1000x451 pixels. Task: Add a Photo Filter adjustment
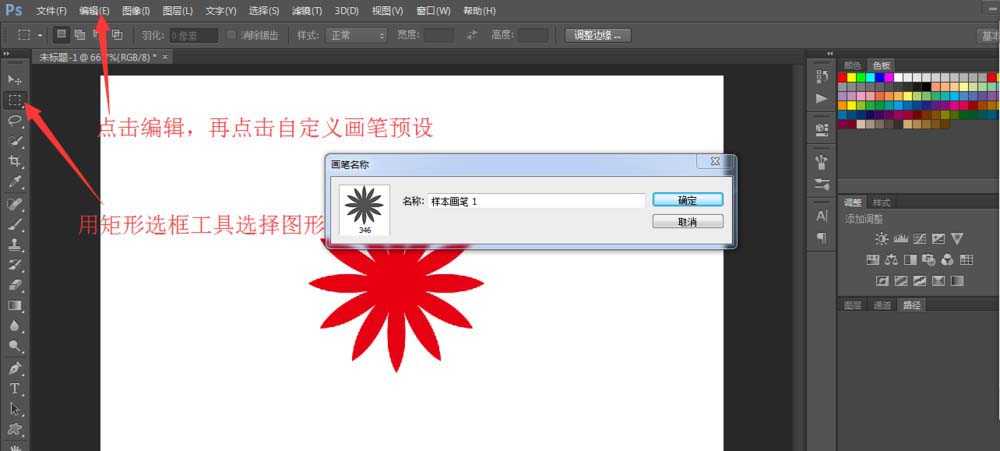point(929,260)
